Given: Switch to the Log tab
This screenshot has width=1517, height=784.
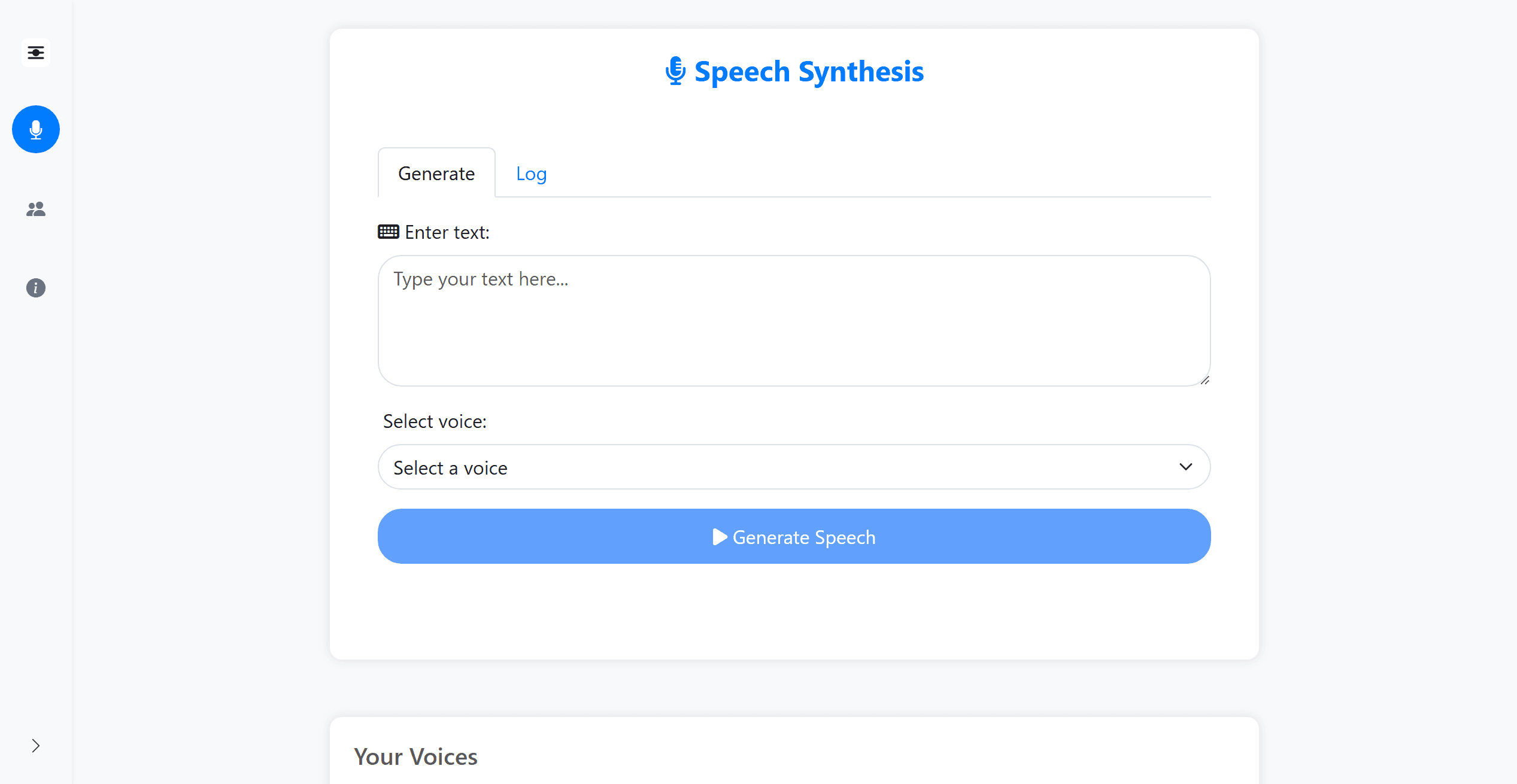Looking at the screenshot, I should coord(531,174).
